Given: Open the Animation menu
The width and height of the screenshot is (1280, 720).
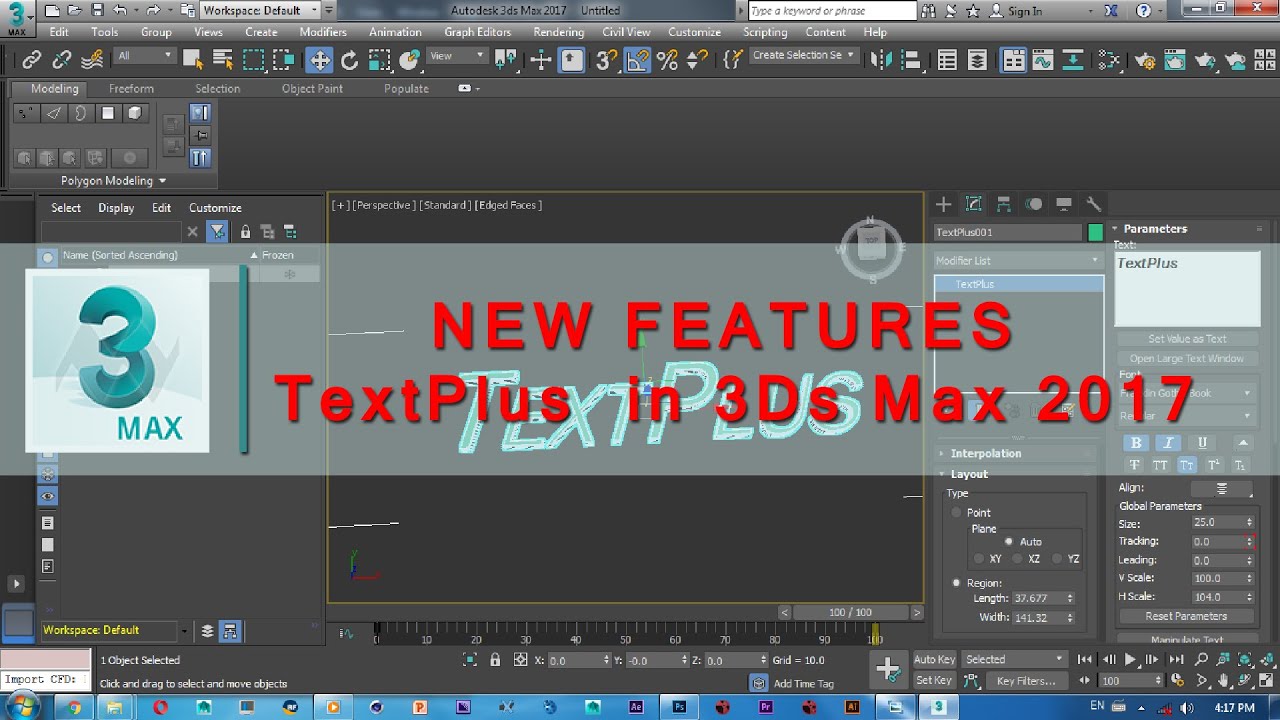Looking at the screenshot, I should pyautogui.click(x=395, y=32).
